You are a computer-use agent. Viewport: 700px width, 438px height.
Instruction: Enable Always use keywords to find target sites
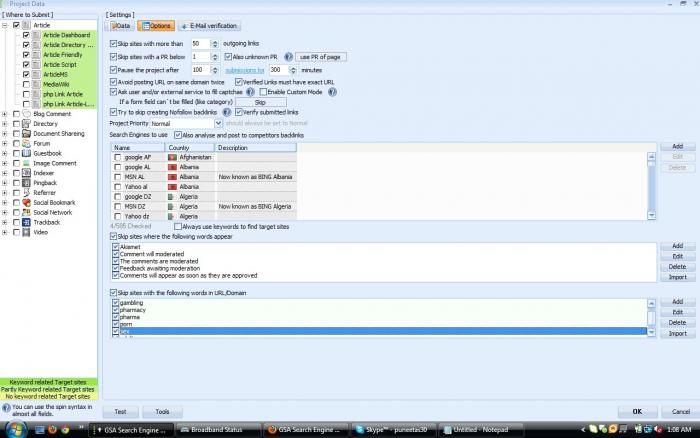[178, 227]
